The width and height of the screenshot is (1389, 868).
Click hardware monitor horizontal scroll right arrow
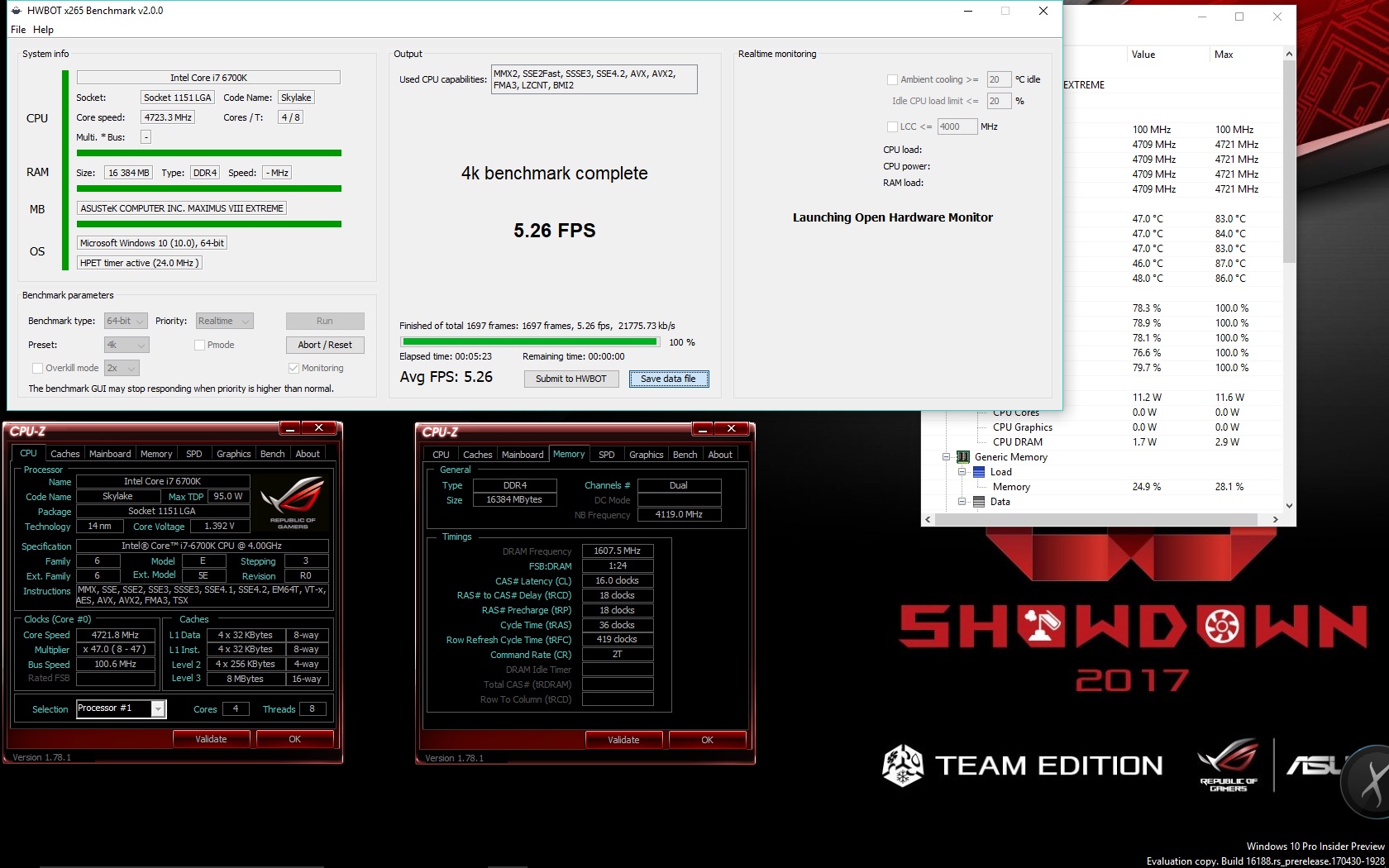[x=1276, y=519]
